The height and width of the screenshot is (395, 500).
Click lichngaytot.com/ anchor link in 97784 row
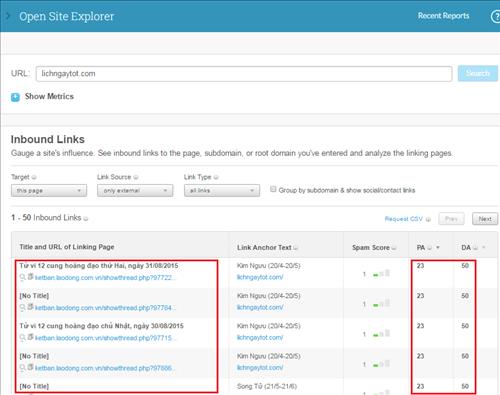tap(260, 307)
